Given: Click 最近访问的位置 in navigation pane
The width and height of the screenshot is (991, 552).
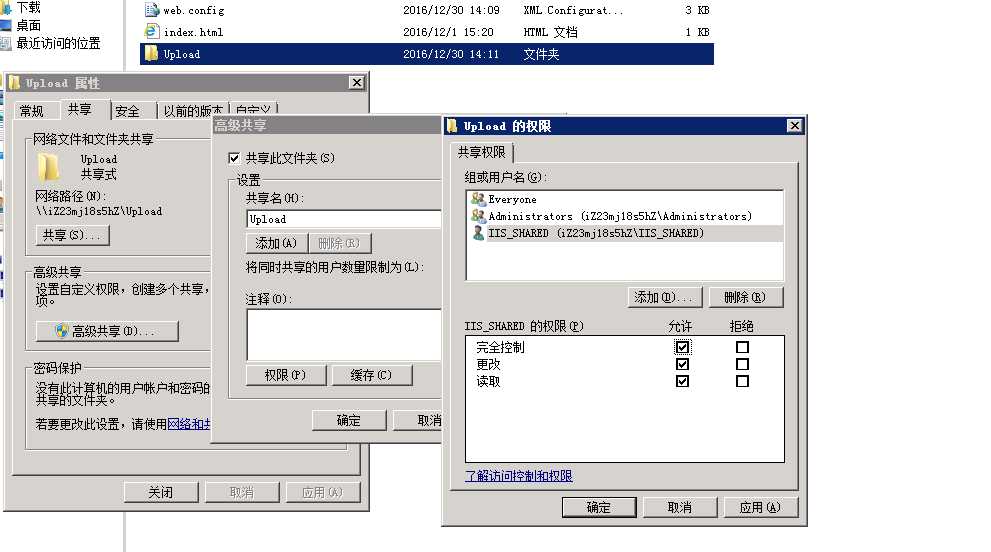Looking at the screenshot, I should point(58,43).
